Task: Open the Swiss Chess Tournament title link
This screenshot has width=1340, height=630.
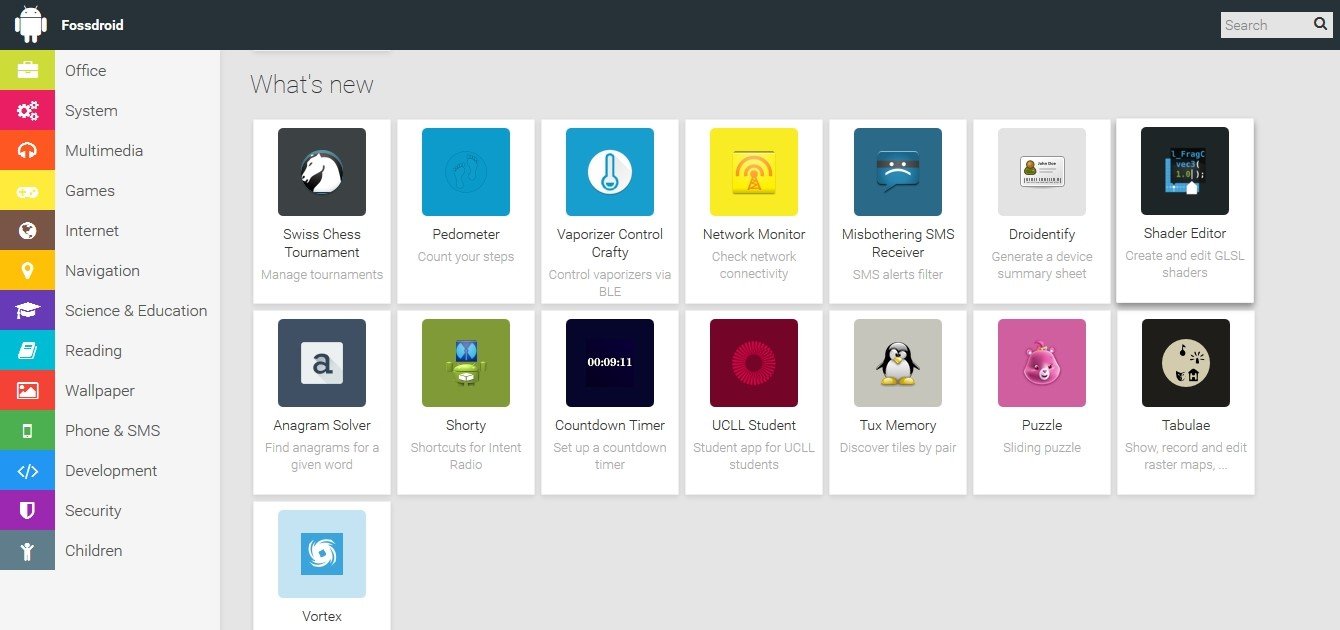Action: click(x=322, y=243)
